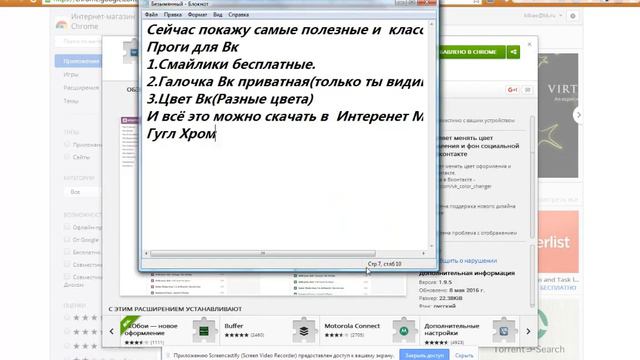This screenshot has height=360, width=640.
Task: Click the line '3.Цвет Вк(Разные цвета)' in Notepad
Action: [230, 99]
